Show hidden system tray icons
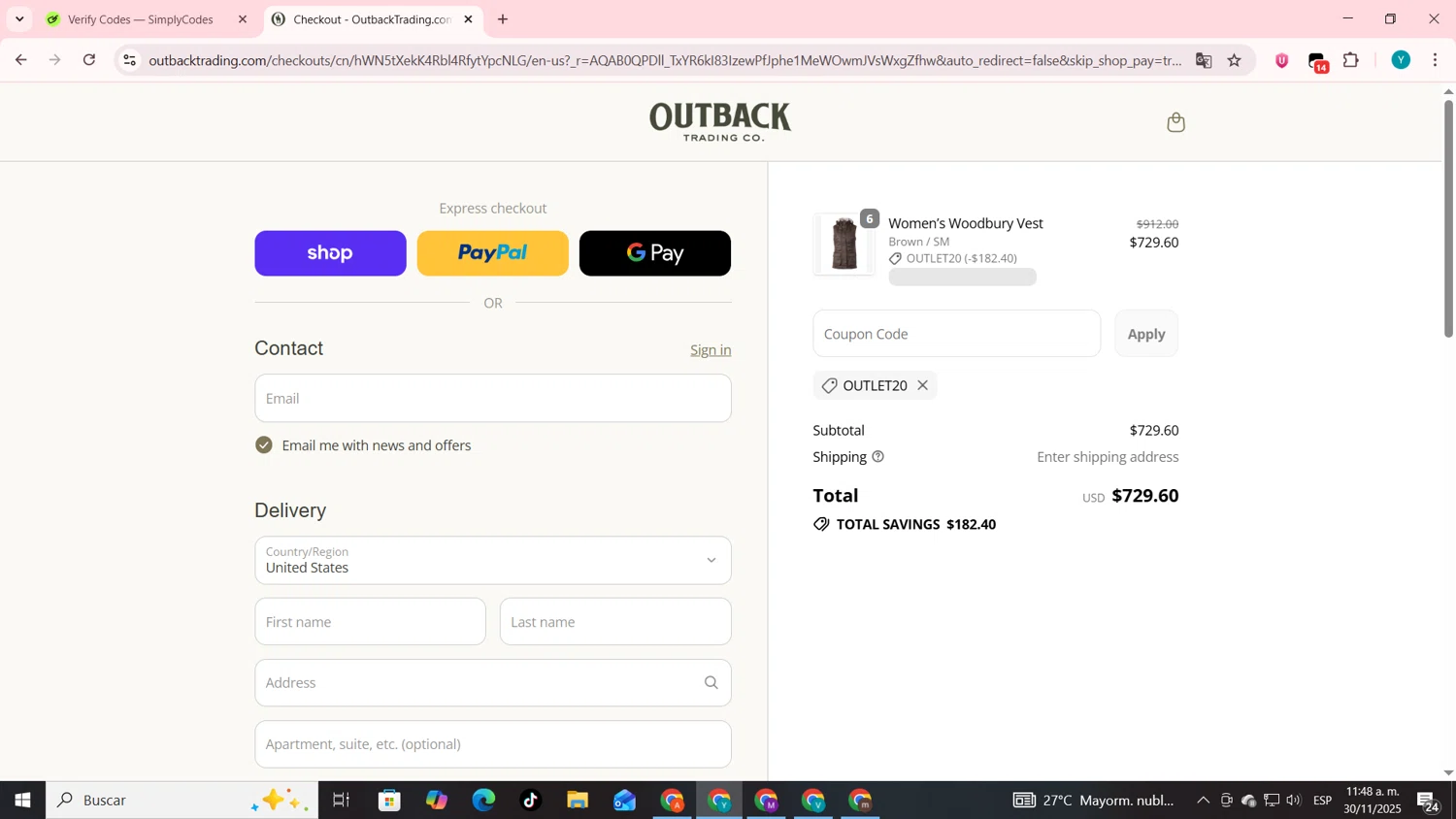Screen dimensions: 1456x819 pos(1203,801)
